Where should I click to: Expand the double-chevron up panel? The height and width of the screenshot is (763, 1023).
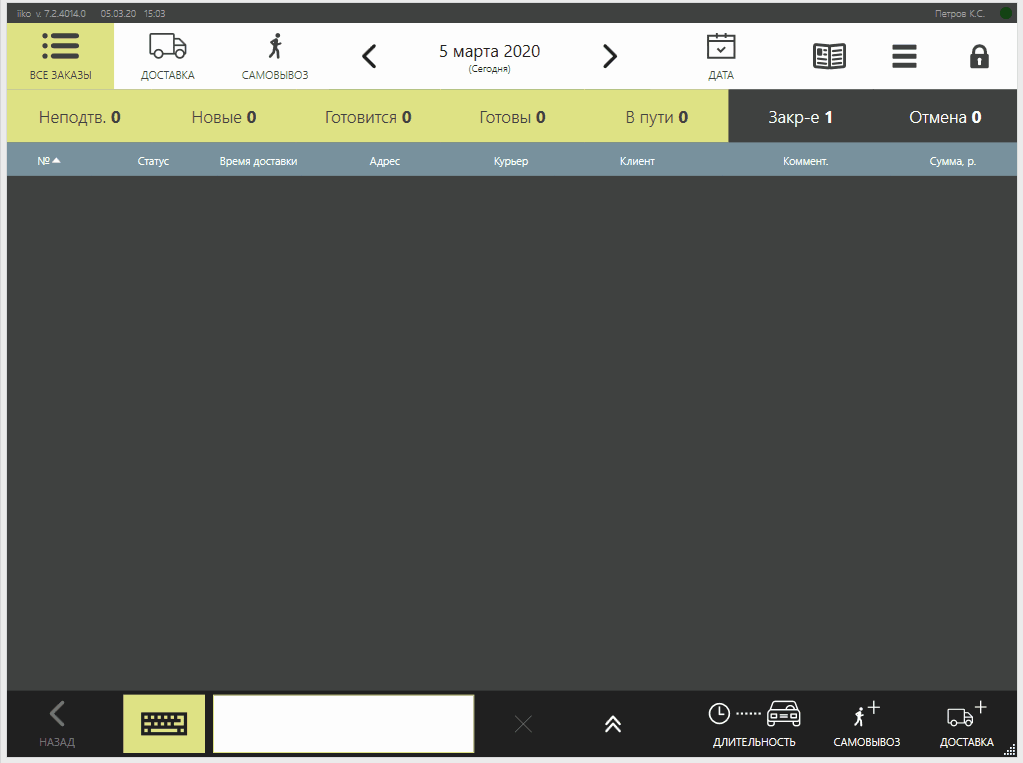coord(613,724)
